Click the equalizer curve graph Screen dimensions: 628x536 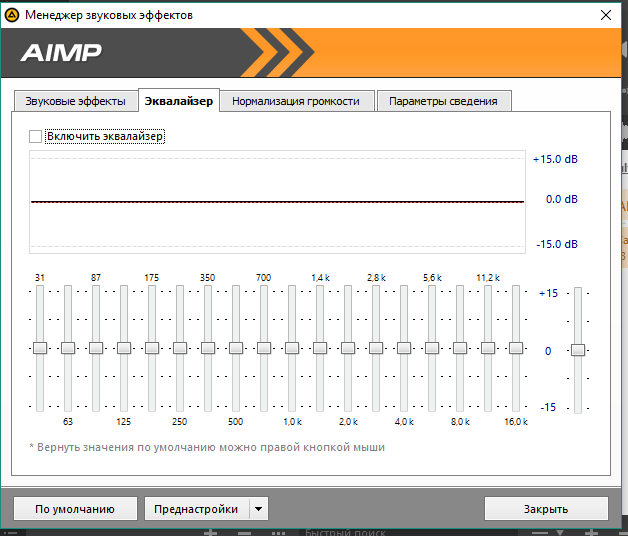[278, 202]
